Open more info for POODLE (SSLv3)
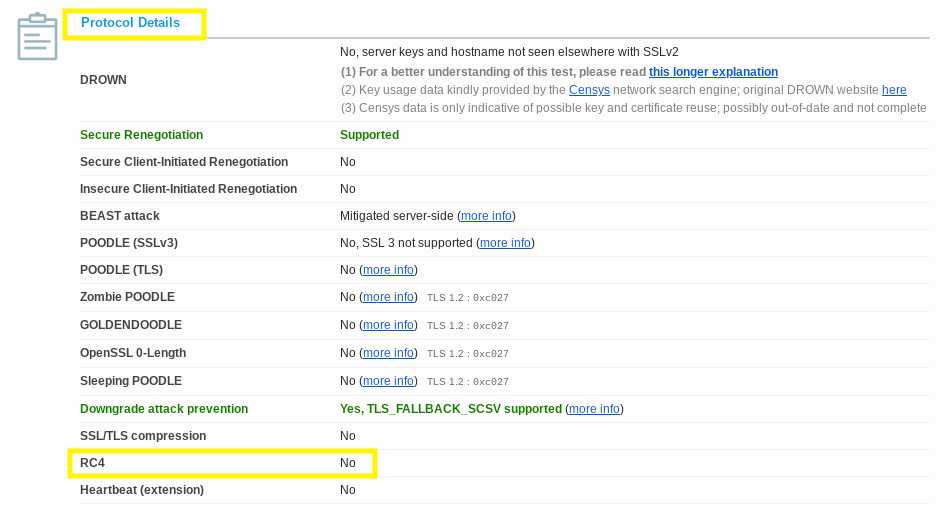942x505 pixels. (505, 243)
